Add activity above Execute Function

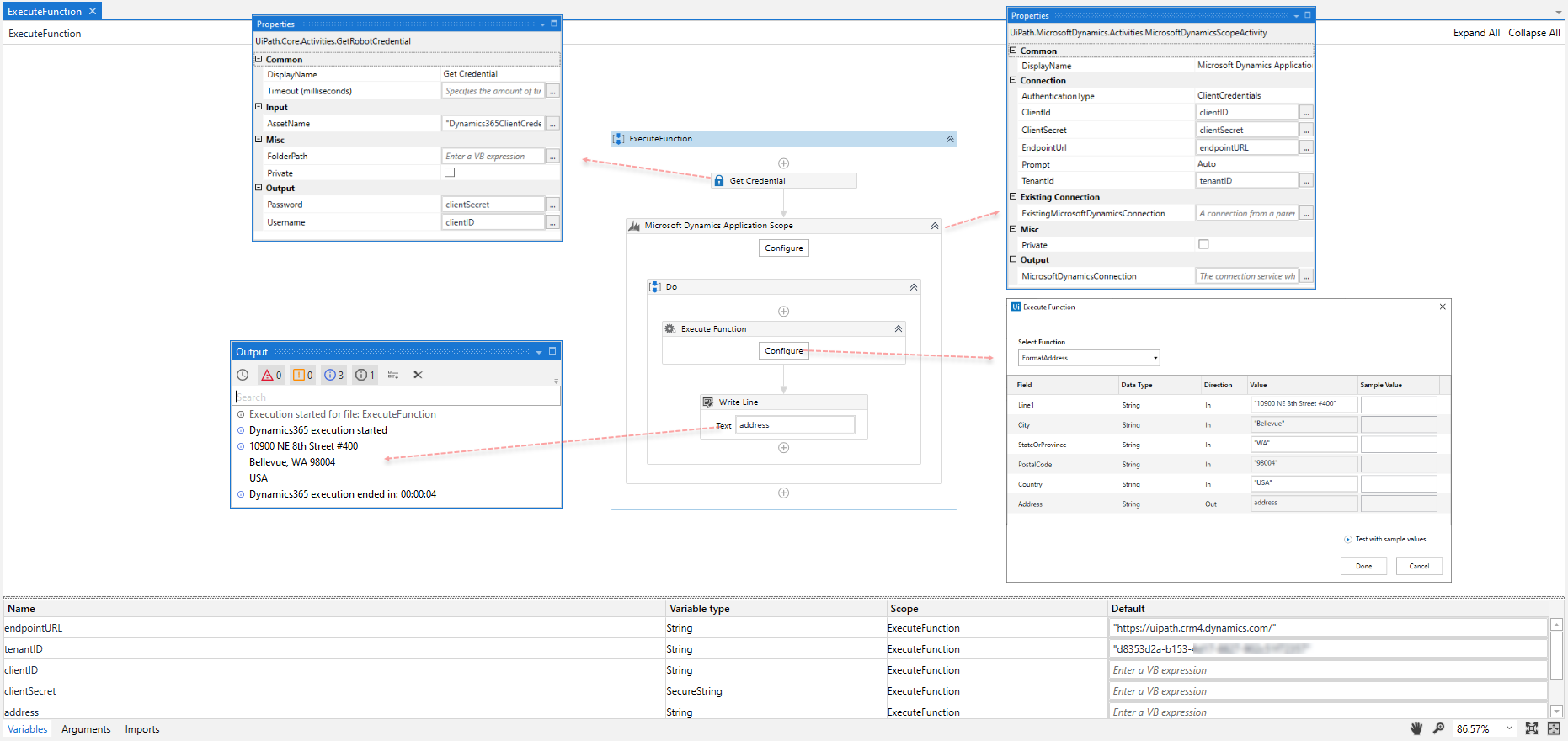[x=783, y=312]
